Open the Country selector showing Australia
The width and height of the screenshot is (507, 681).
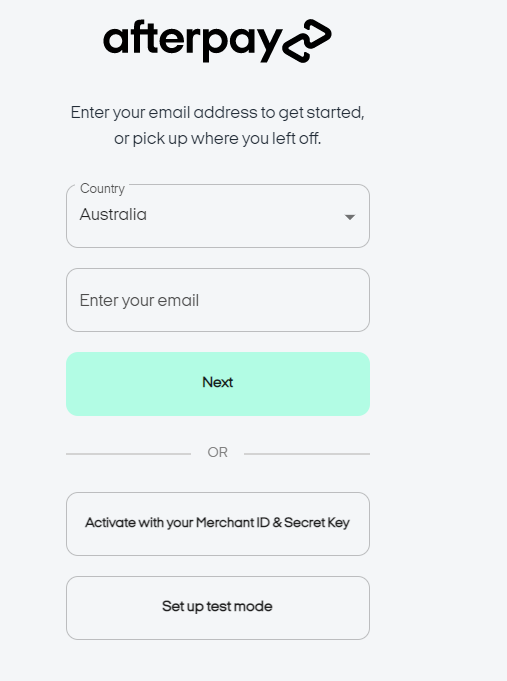tap(218, 216)
